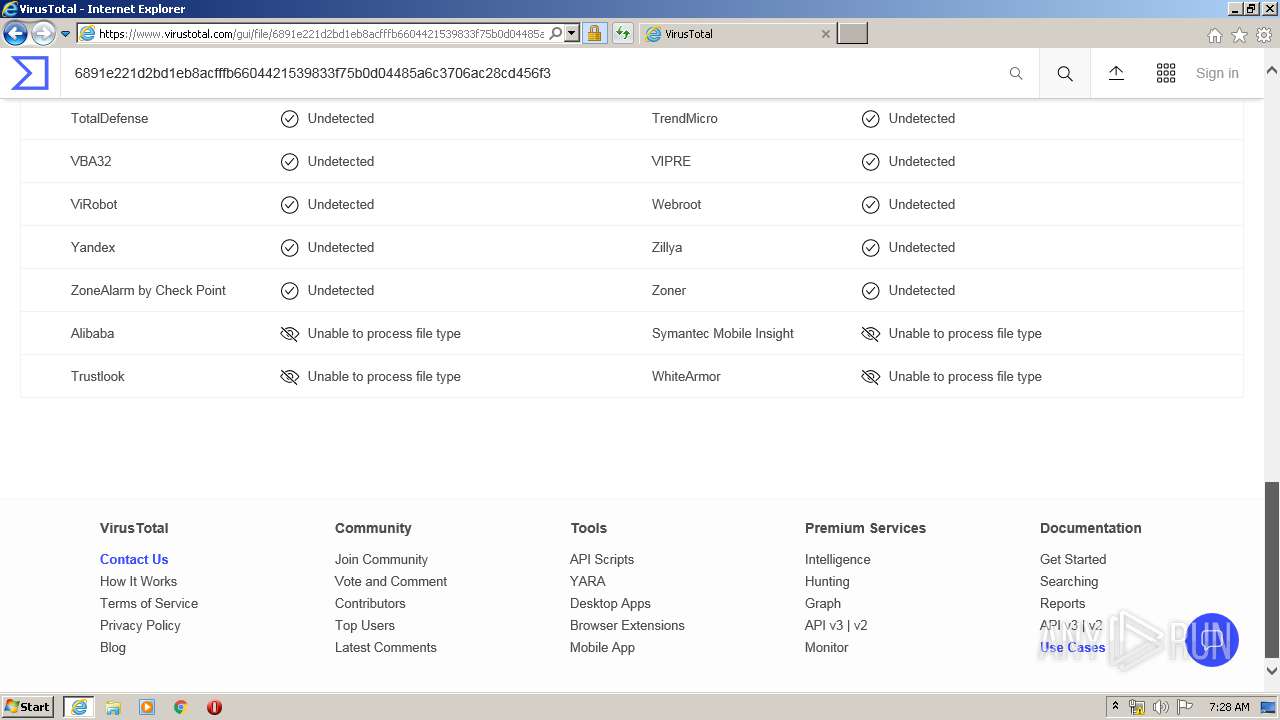Click the Trustlook engine name
Screen dimensions: 1280x720
tap(98, 377)
